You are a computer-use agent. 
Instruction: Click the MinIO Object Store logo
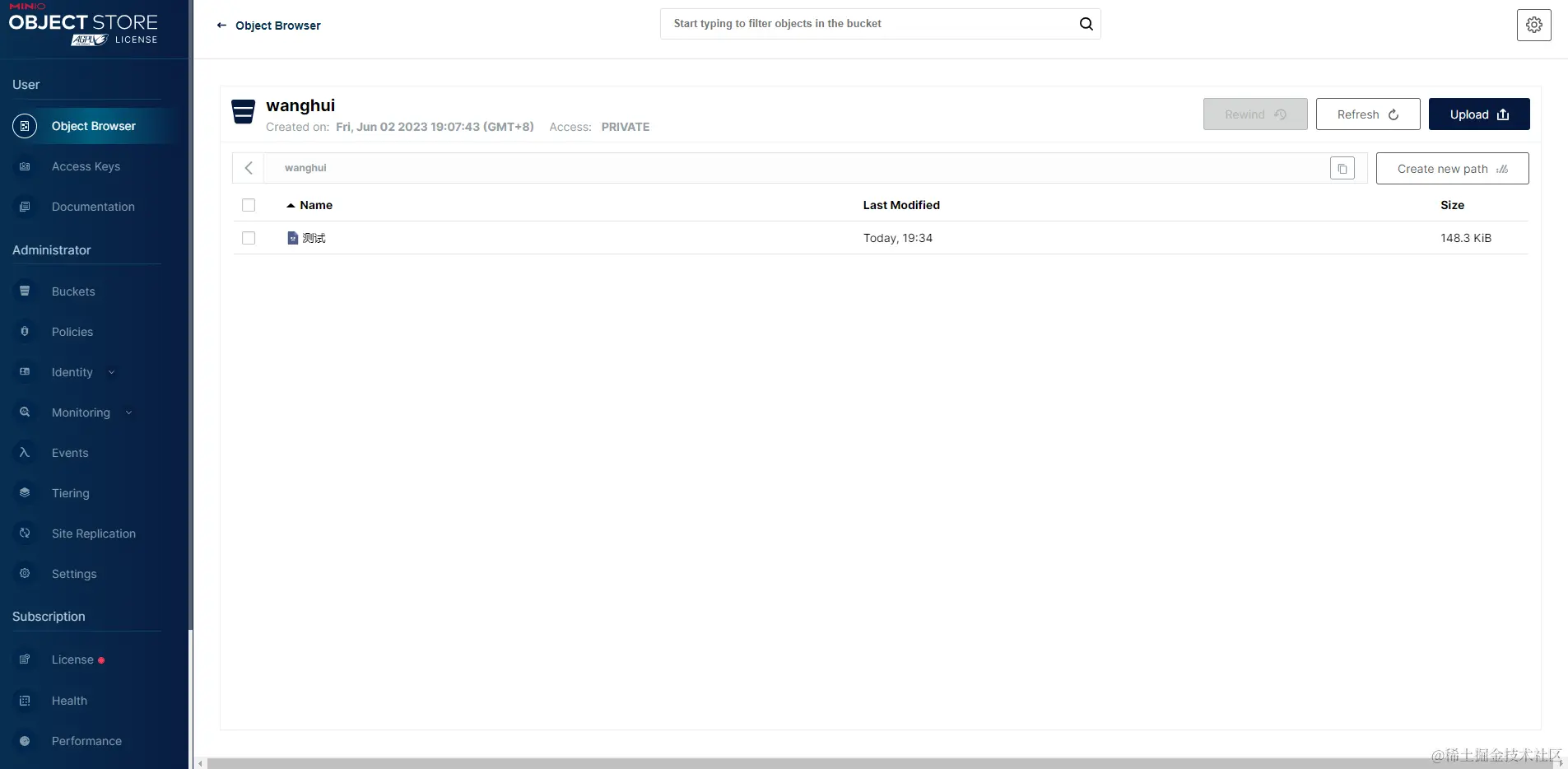tap(83, 25)
